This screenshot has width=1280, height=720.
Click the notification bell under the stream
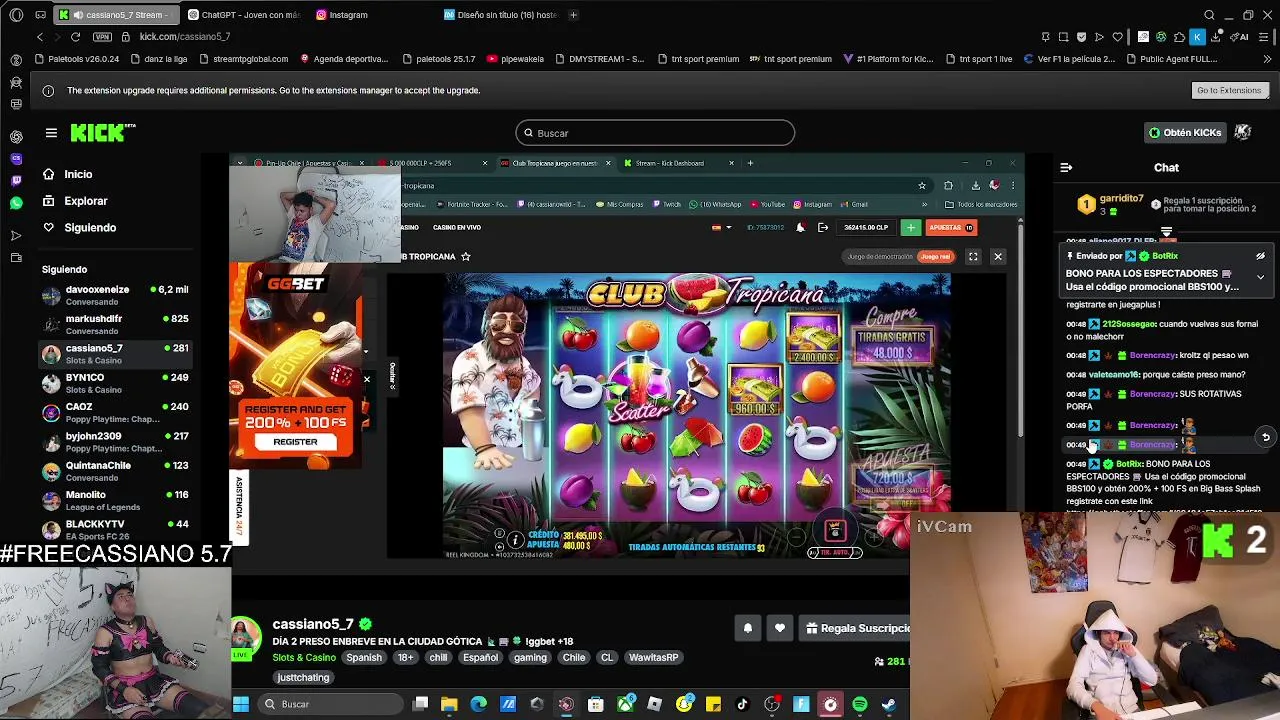click(x=747, y=628)
